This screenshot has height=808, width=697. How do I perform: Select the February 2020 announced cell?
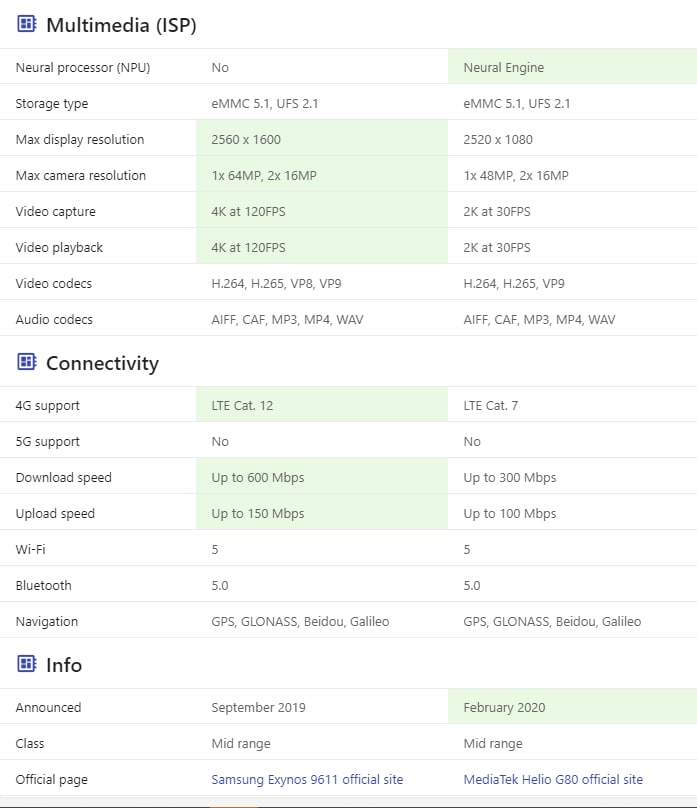tap(572, 707)
